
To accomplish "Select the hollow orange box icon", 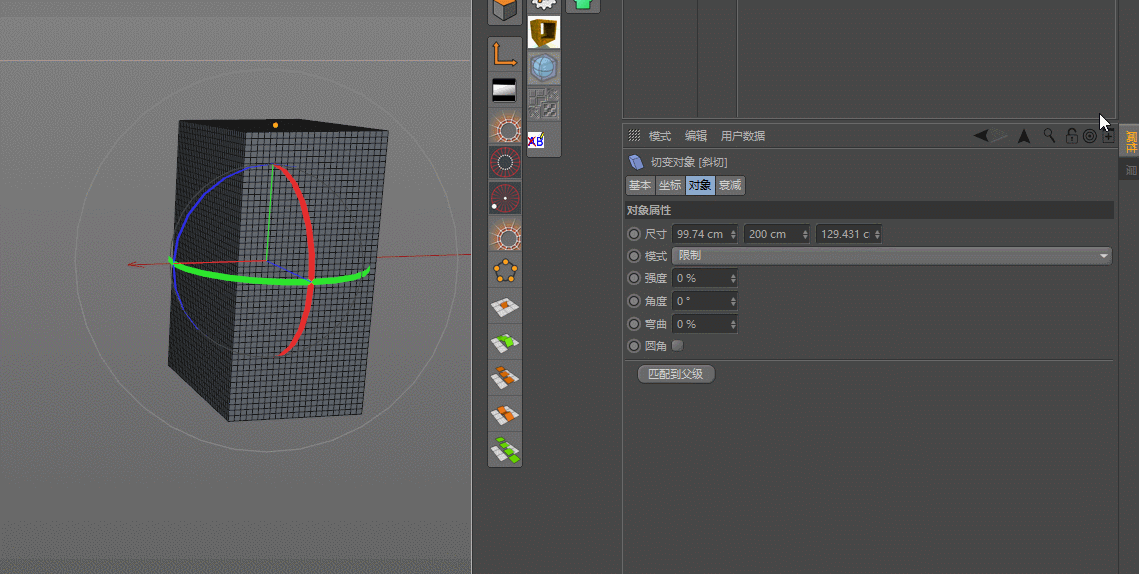I will 543,33.
